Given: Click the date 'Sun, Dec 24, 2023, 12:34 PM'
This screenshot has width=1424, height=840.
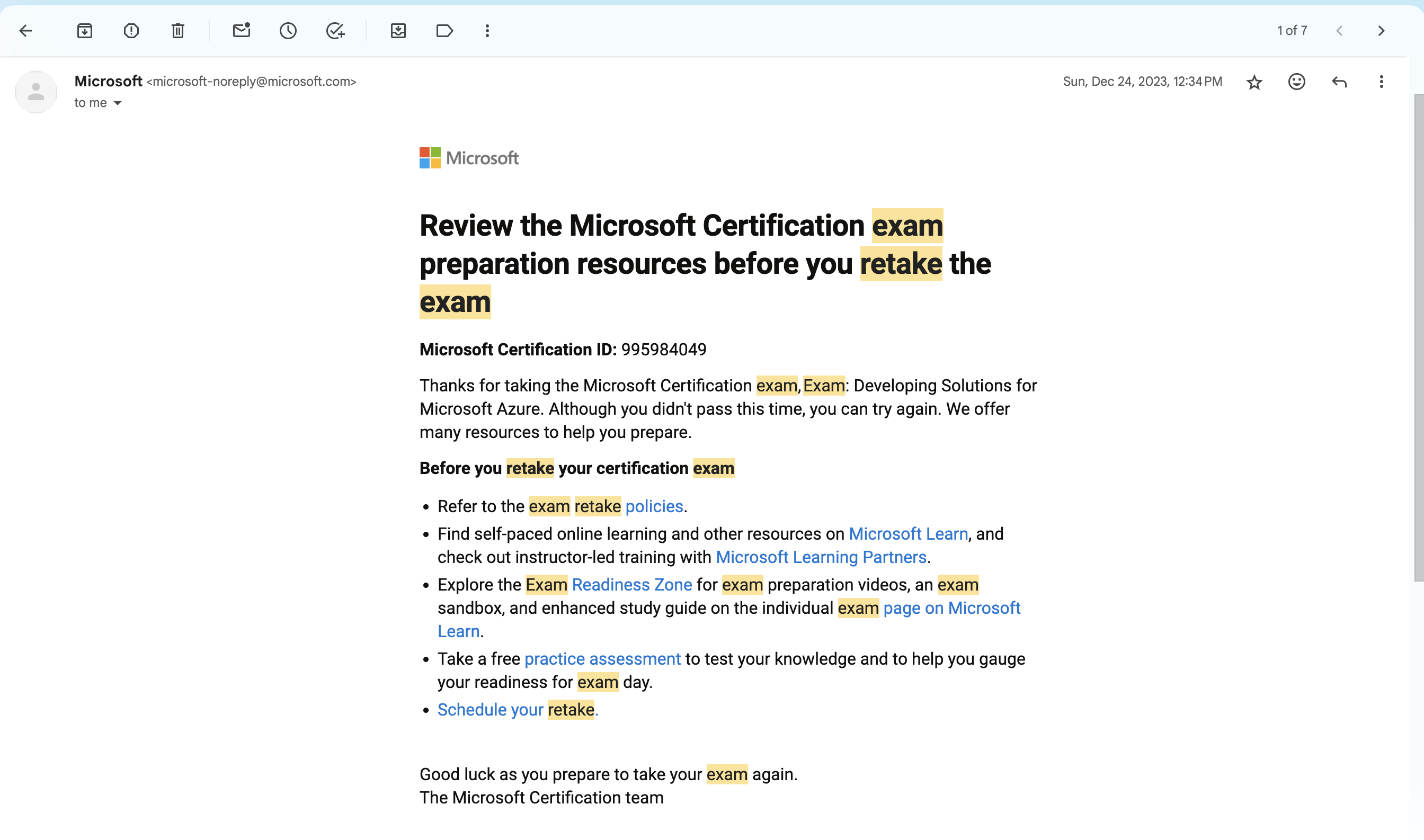Looking at the screenshot, I should pos(1142,82).
